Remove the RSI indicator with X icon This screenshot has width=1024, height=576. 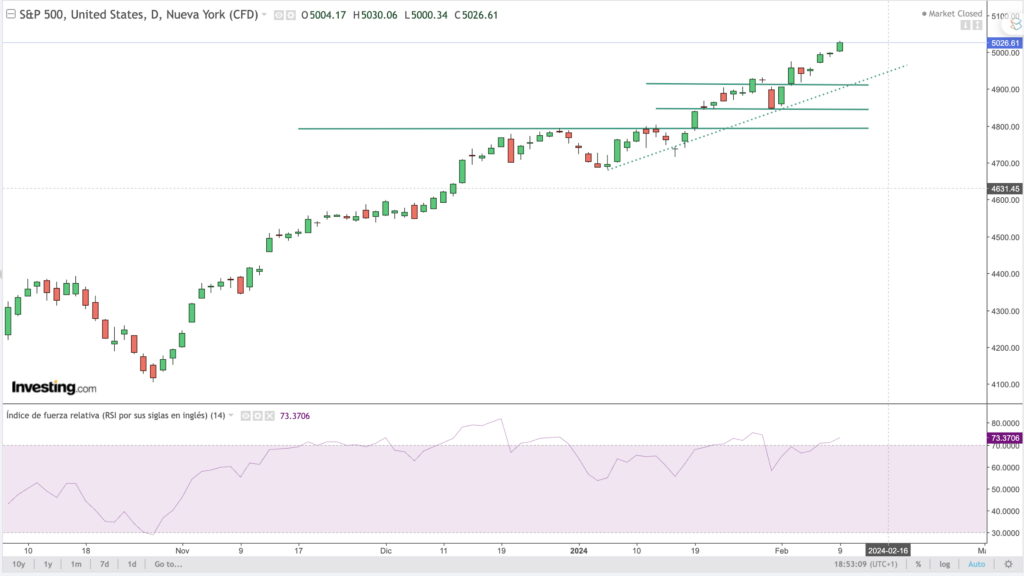[267, 415]
